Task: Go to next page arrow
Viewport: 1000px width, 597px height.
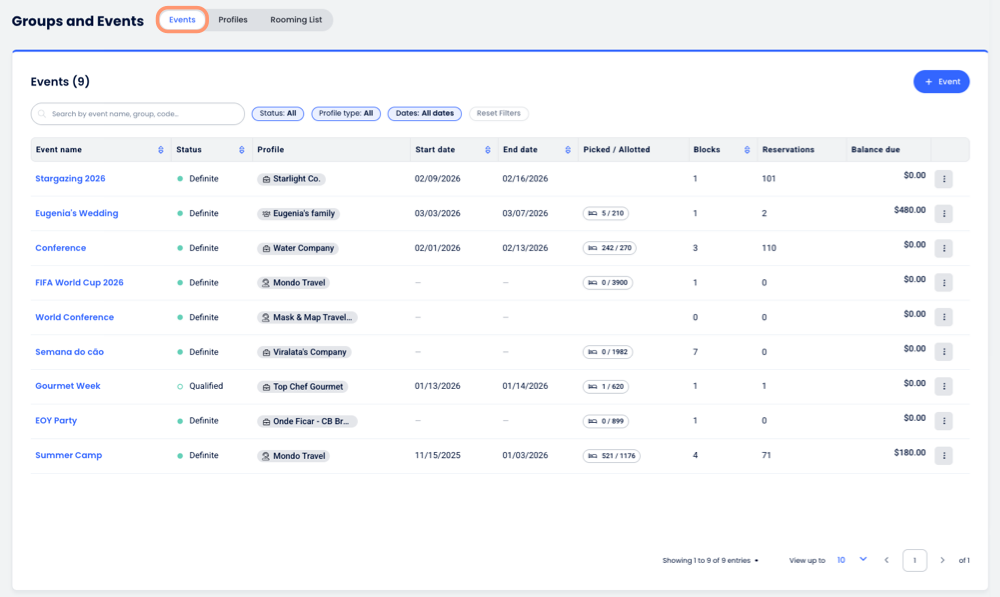Action: [942, 560]
